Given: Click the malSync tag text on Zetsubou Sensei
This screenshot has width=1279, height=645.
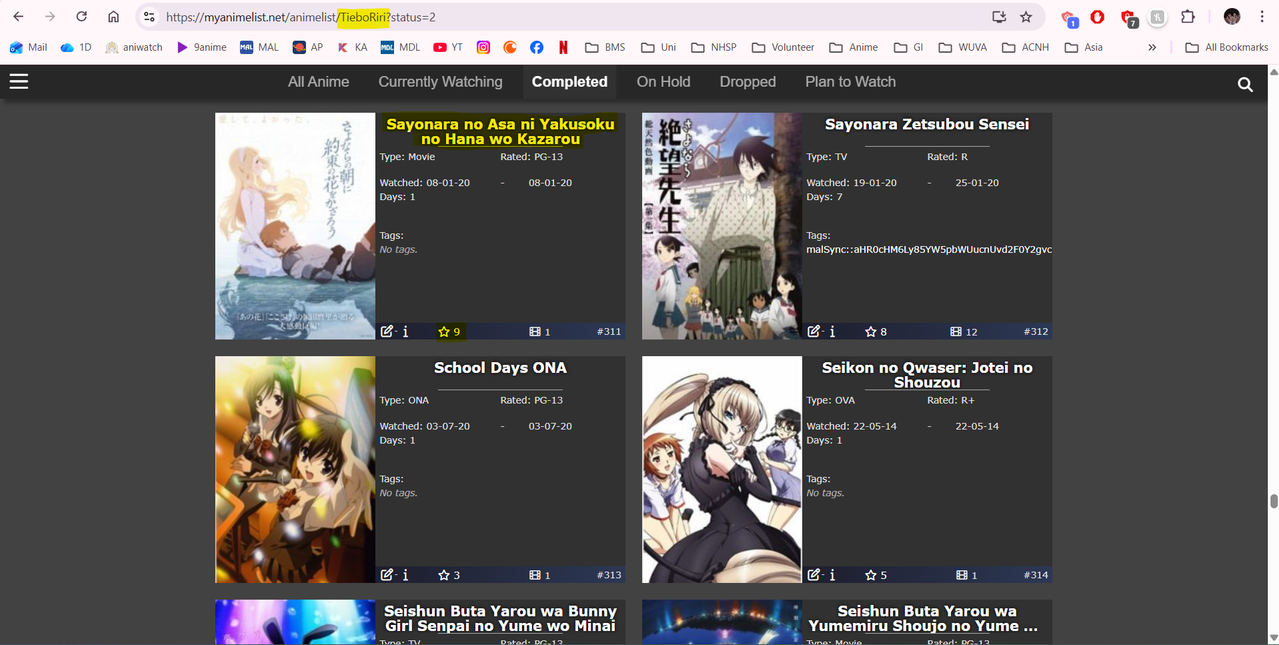Looking at the screenshot, I should [x=929, y=249].
